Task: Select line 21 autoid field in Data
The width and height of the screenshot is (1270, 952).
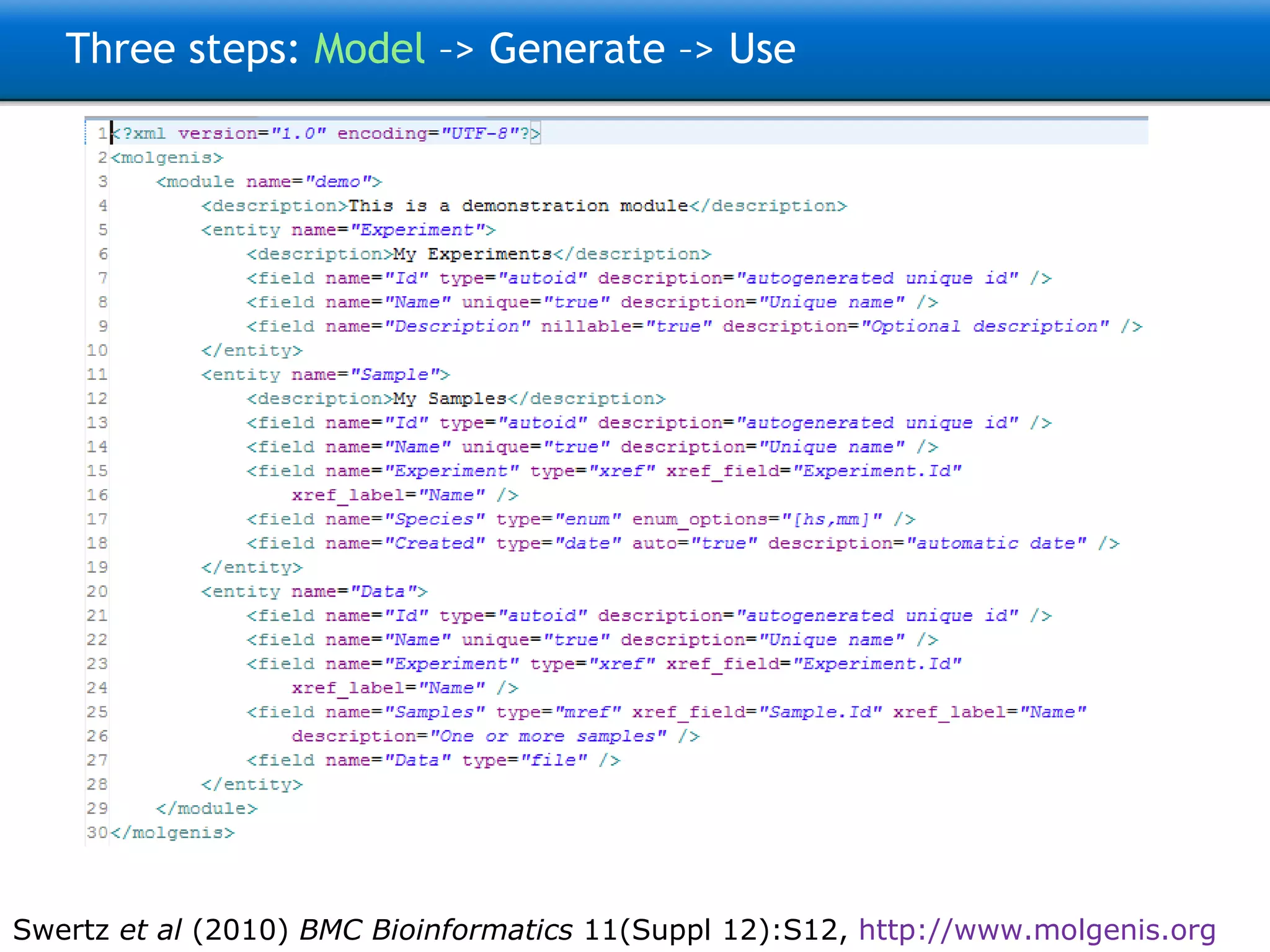Action: [x=649, y=616]
